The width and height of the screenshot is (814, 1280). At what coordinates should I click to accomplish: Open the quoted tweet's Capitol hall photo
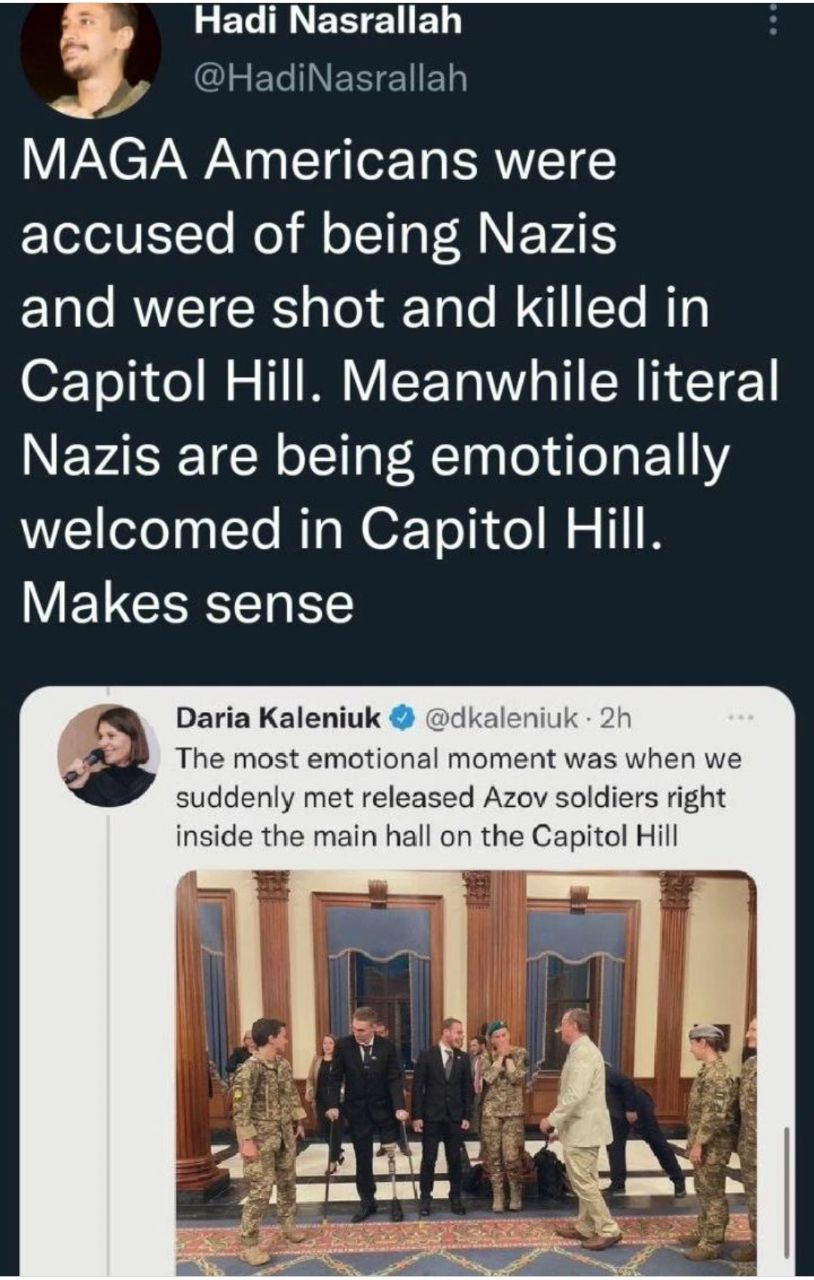pos(466,1070)
